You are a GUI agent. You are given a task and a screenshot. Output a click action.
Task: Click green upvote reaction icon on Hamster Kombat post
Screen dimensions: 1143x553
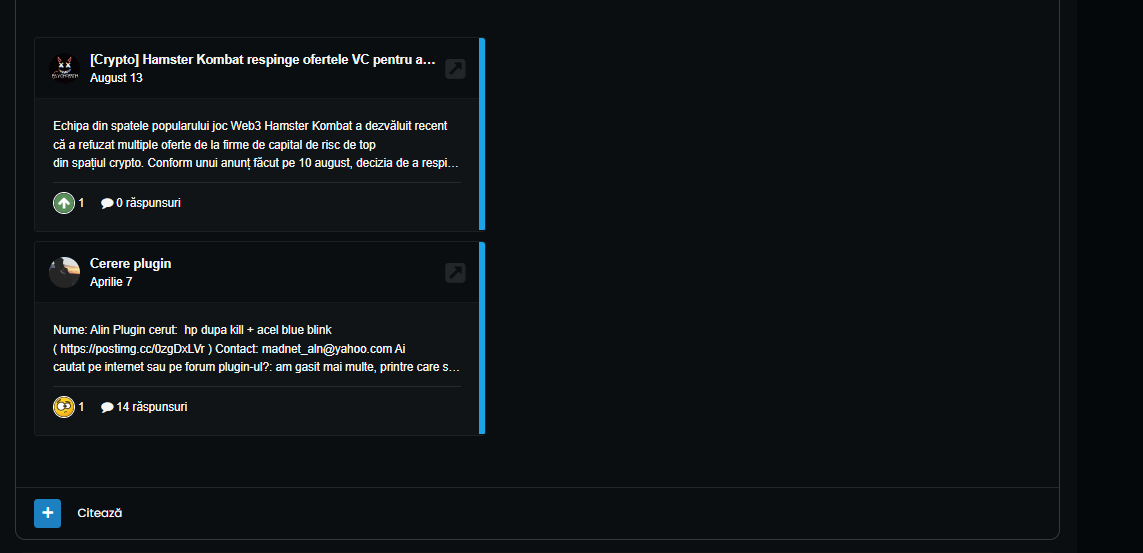[64, 203]
